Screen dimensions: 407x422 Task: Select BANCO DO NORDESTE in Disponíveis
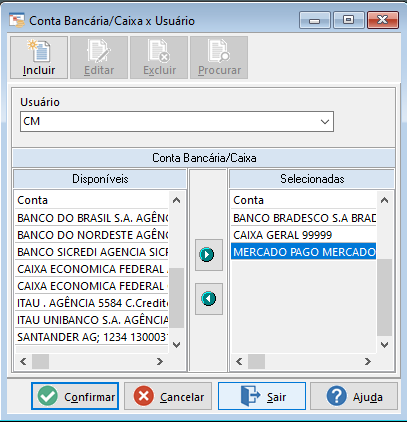click(92, 235)
